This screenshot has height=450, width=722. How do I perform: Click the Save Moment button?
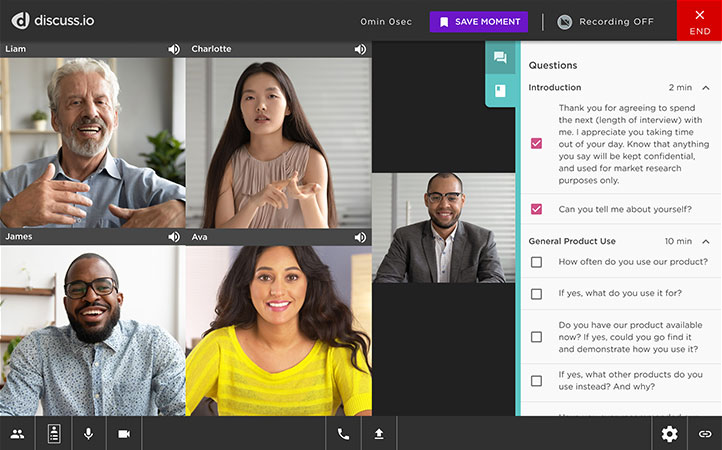[478, 22]
